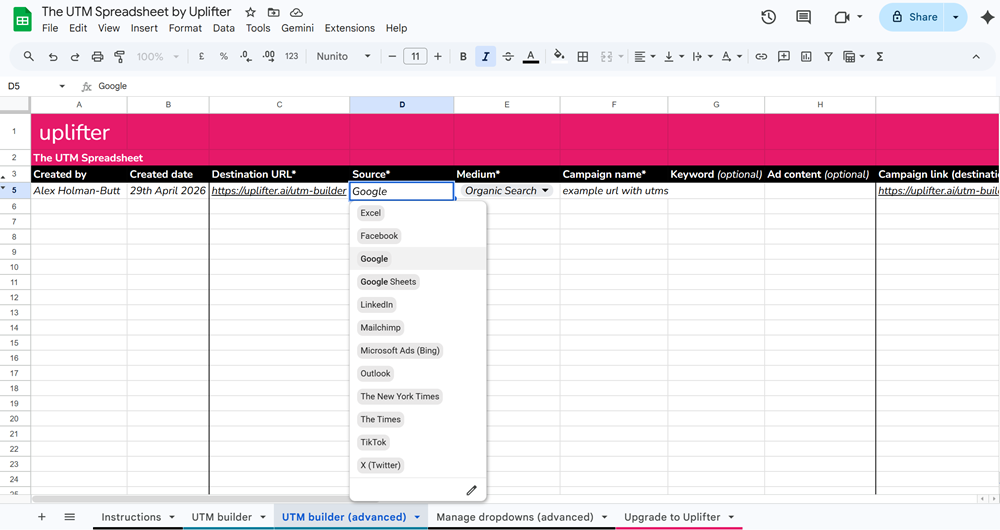
Task: Open the Data menu
Action: [224, 28]
